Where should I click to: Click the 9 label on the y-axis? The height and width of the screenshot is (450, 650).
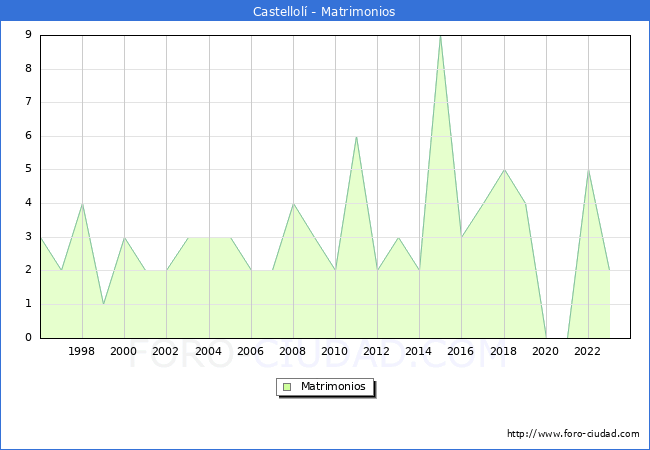pyautogui.click(x=28, y=35)
